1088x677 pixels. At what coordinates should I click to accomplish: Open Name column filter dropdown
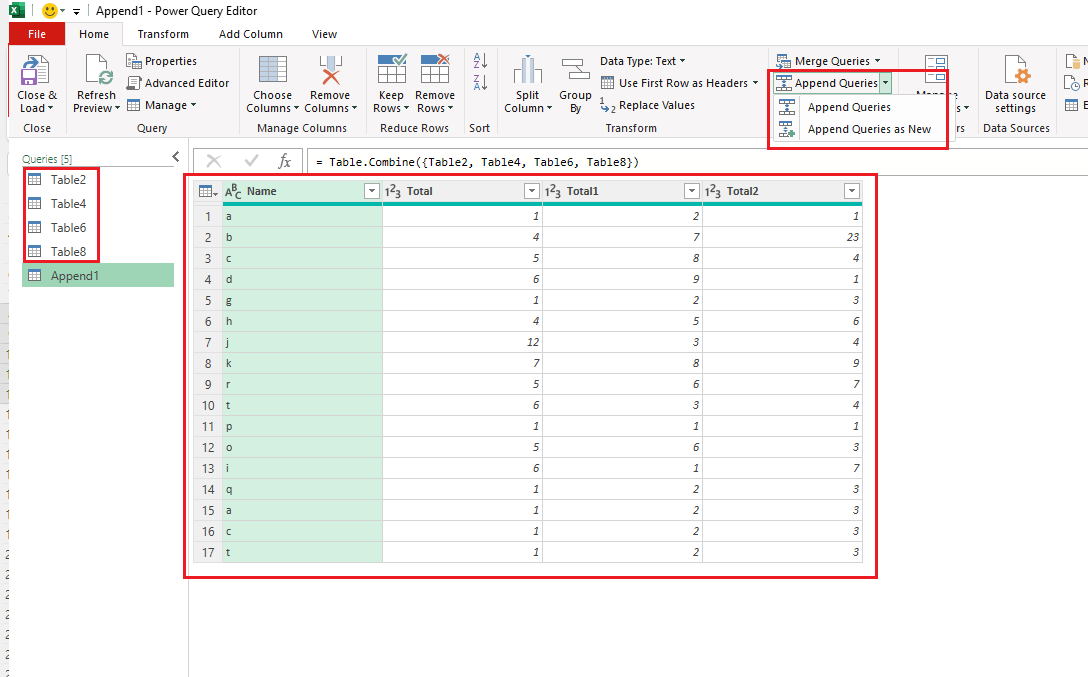pyautogui.click(x=372, y=191)
